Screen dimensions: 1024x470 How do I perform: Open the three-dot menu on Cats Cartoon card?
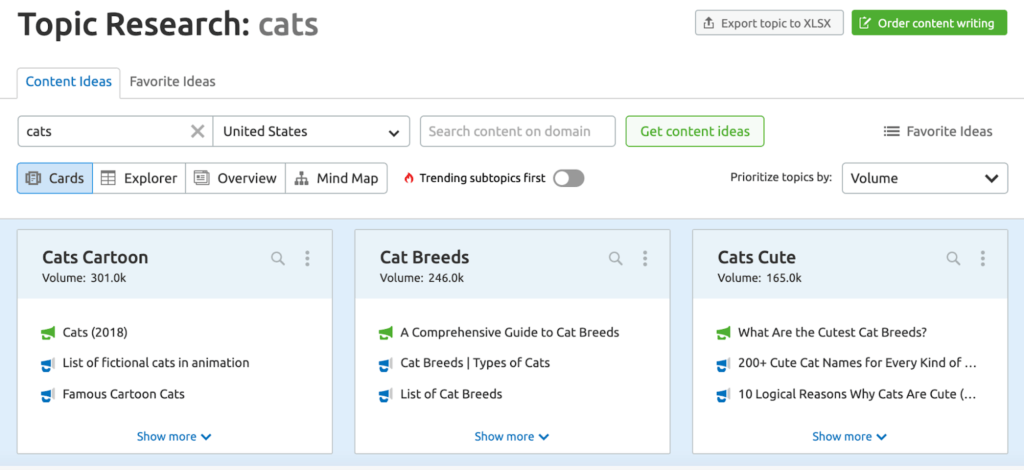[x=307, y=259]
